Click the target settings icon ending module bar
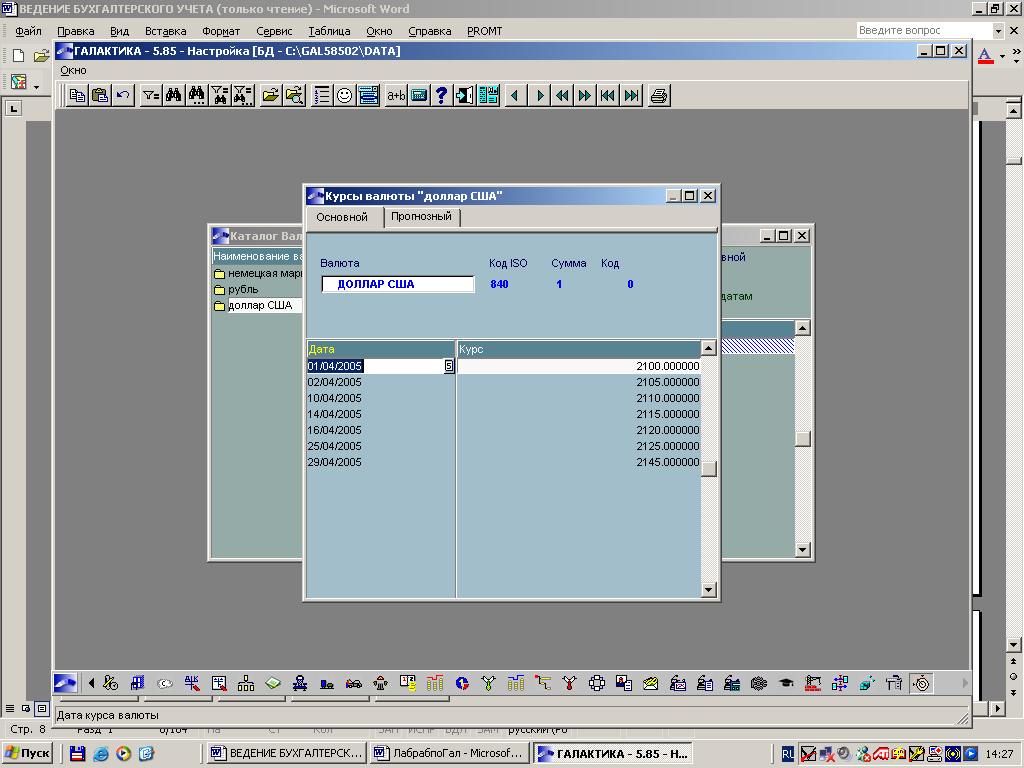The height and width of the screenshot is (768, 1024). tap(921, 684)
